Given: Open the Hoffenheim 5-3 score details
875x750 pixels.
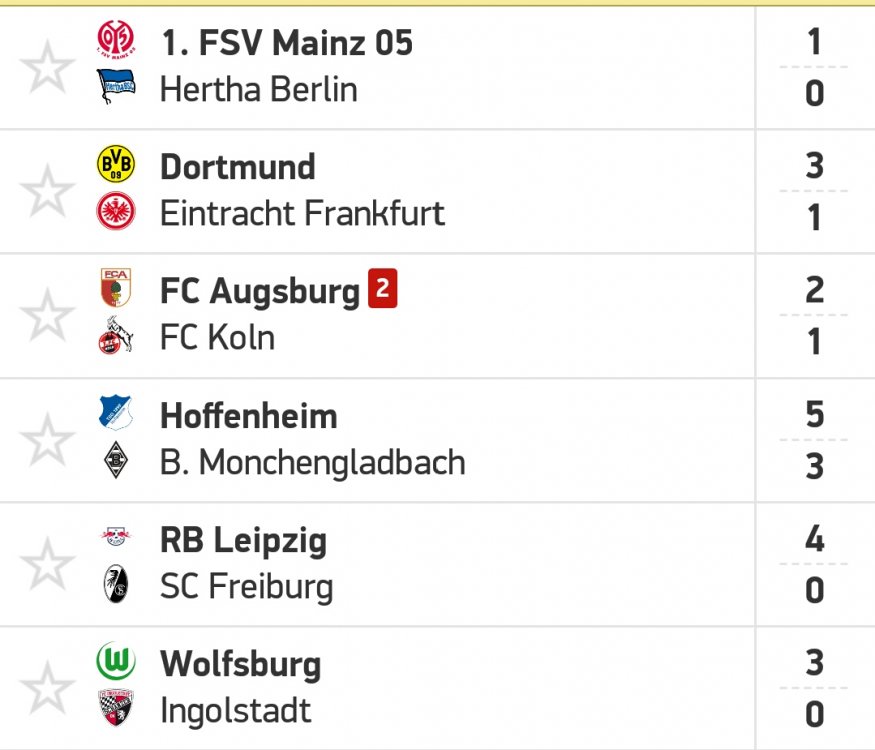Looking at the screenshot, I should click(814, 440).
